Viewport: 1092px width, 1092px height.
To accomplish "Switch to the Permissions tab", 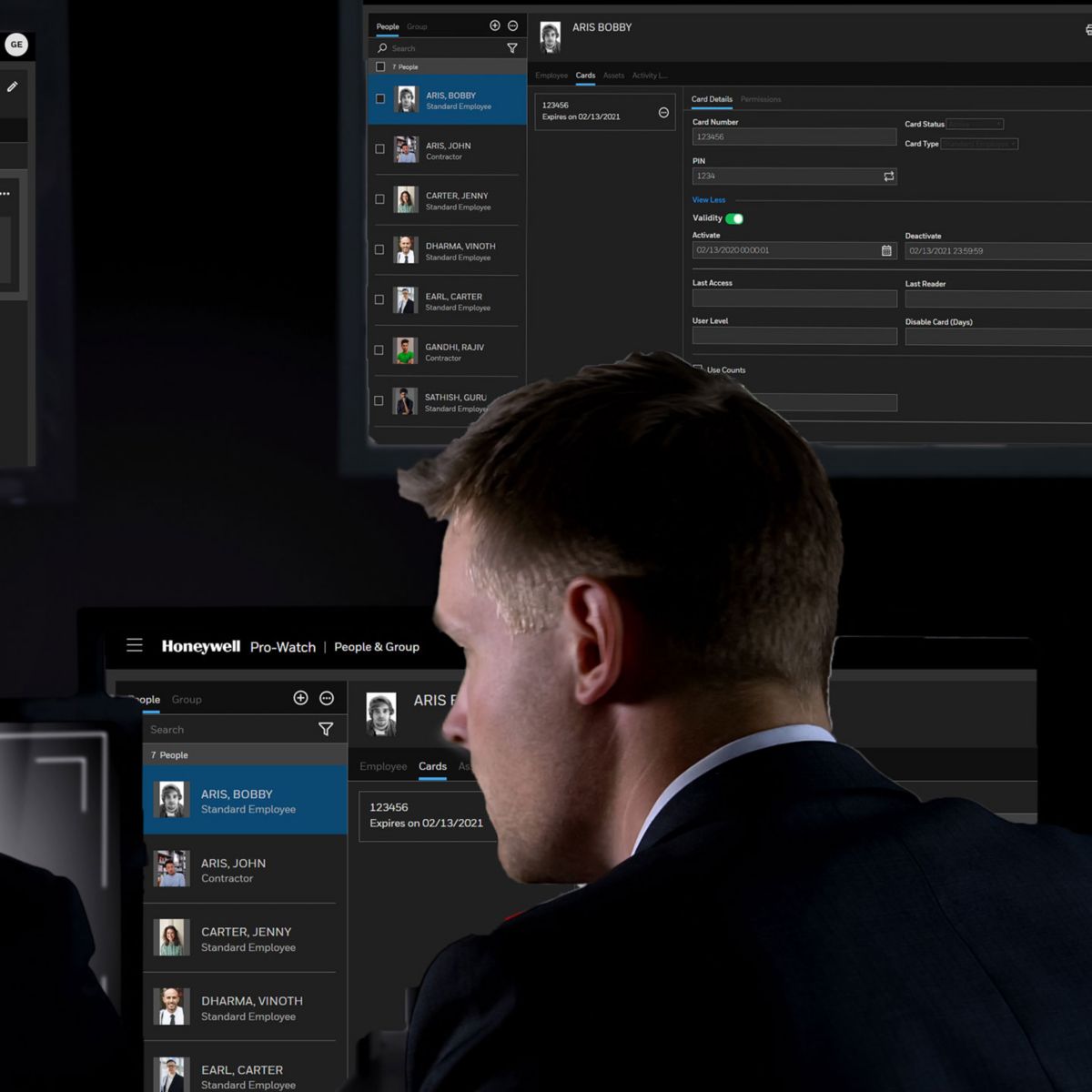I will pos(761,99).
